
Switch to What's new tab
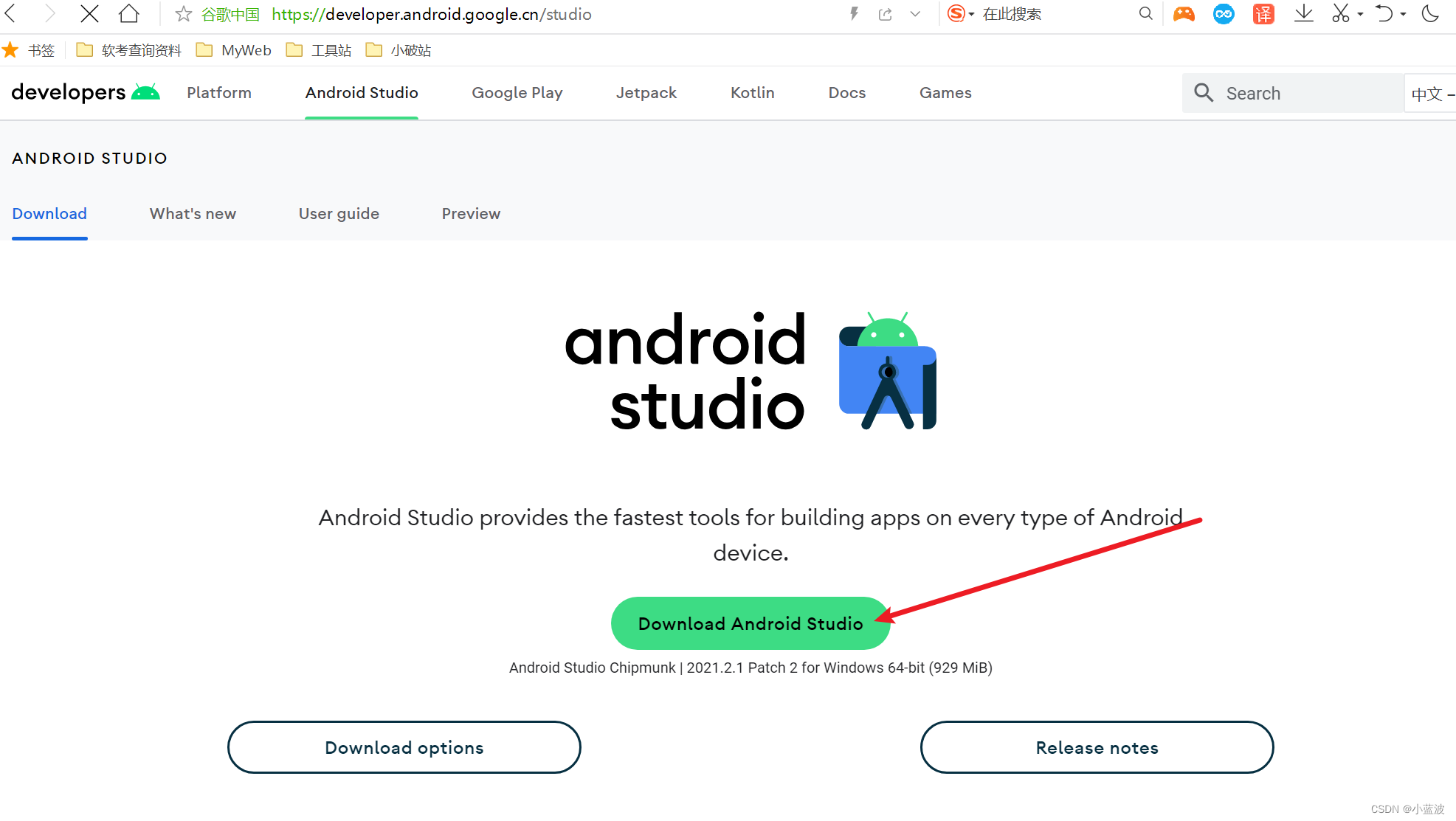193,214
